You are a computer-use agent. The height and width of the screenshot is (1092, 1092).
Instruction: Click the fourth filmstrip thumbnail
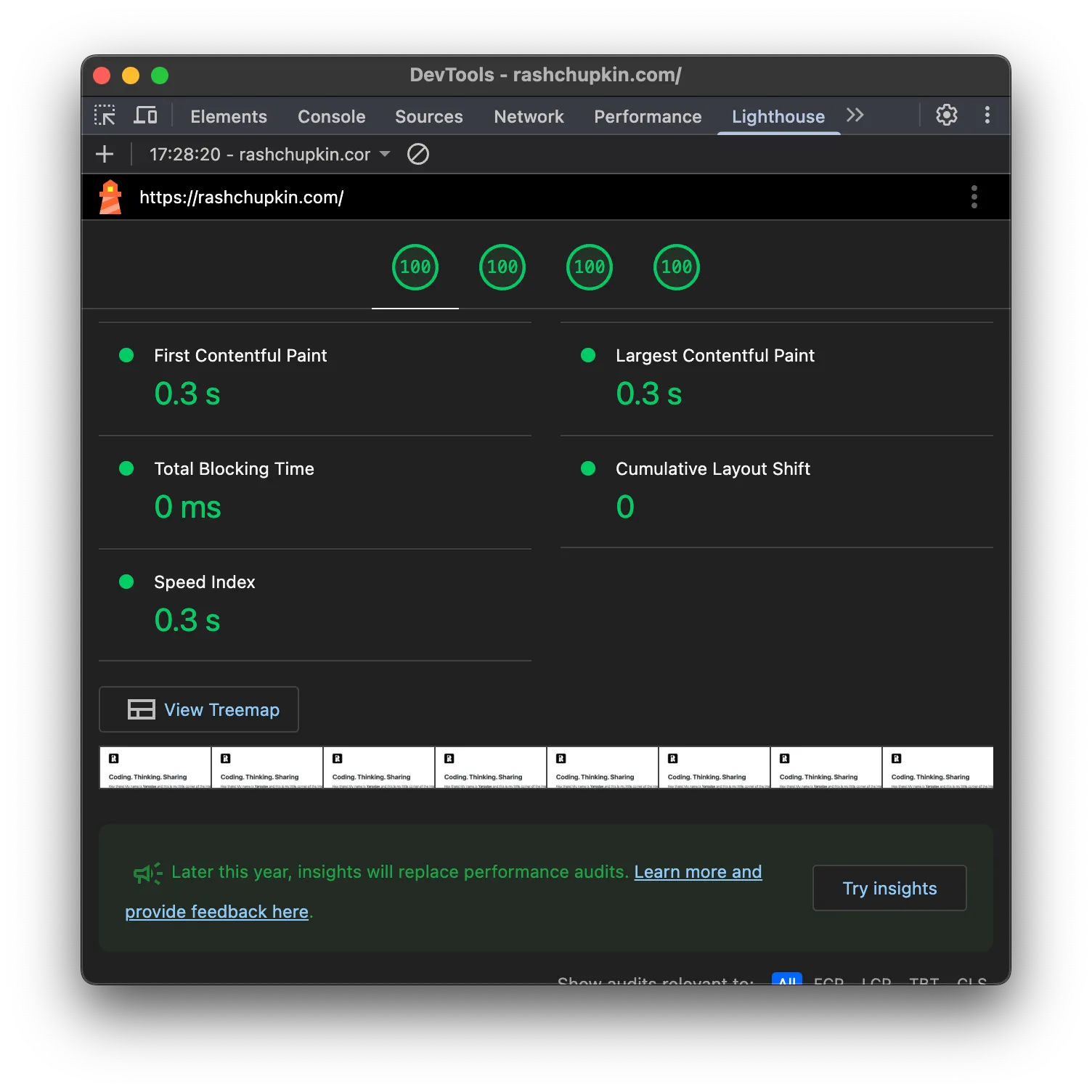[491, 767]
